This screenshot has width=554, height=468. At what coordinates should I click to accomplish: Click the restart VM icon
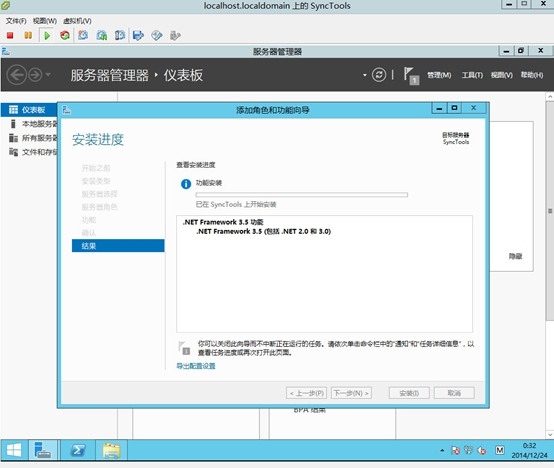pyautogui.click(x=65, y=35)
